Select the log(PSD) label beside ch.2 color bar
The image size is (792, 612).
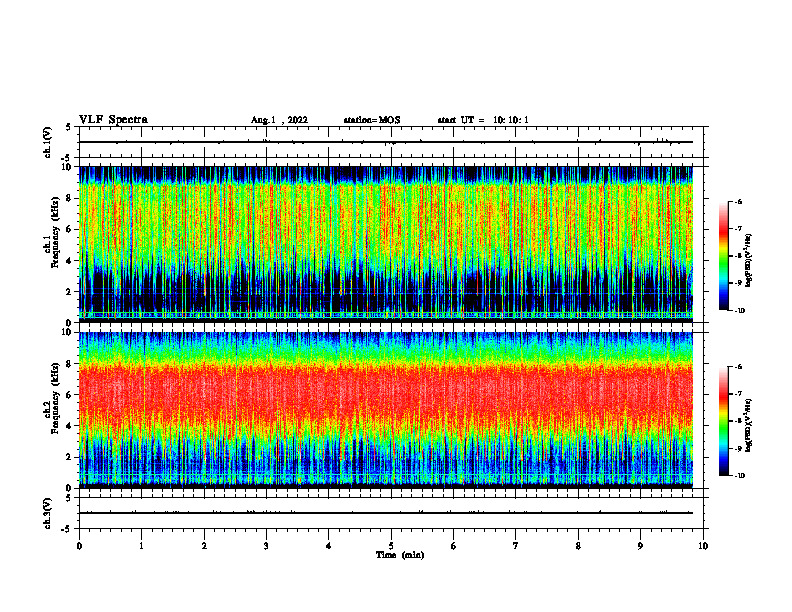(749, 425)
